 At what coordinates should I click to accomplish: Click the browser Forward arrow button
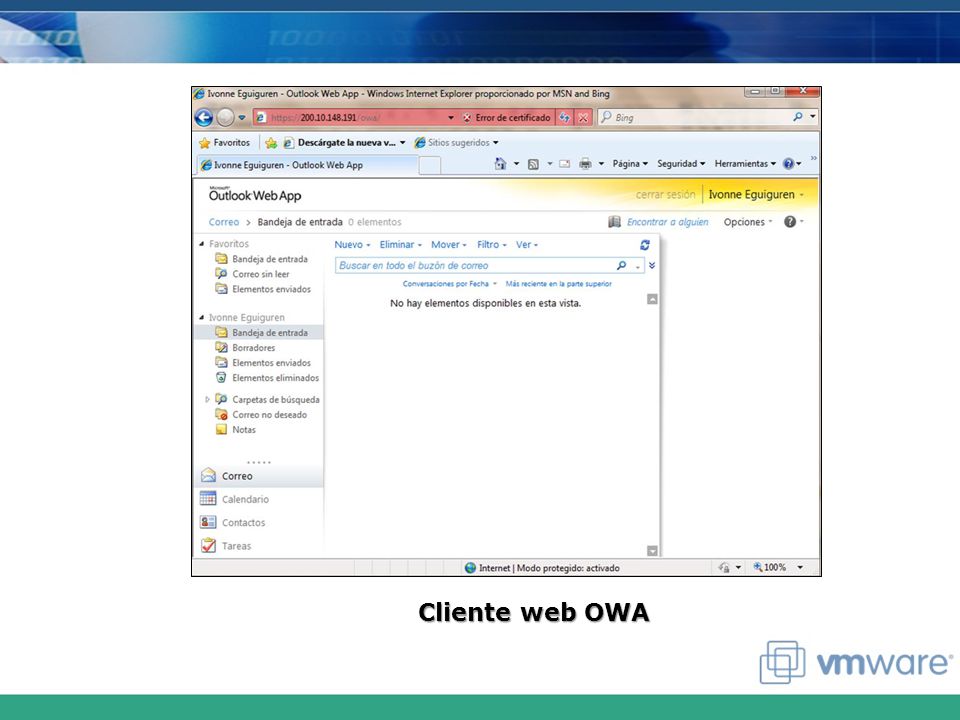pyautogui.click(x=225, y=117)
